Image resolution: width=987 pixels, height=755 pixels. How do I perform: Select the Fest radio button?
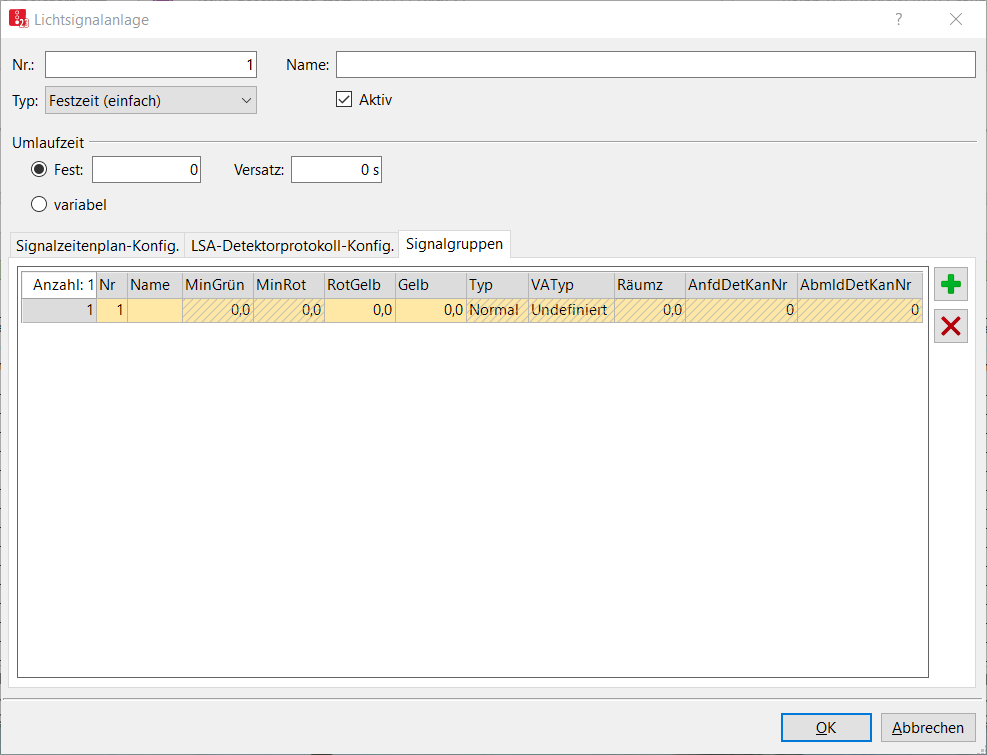[x=40, y=170]
